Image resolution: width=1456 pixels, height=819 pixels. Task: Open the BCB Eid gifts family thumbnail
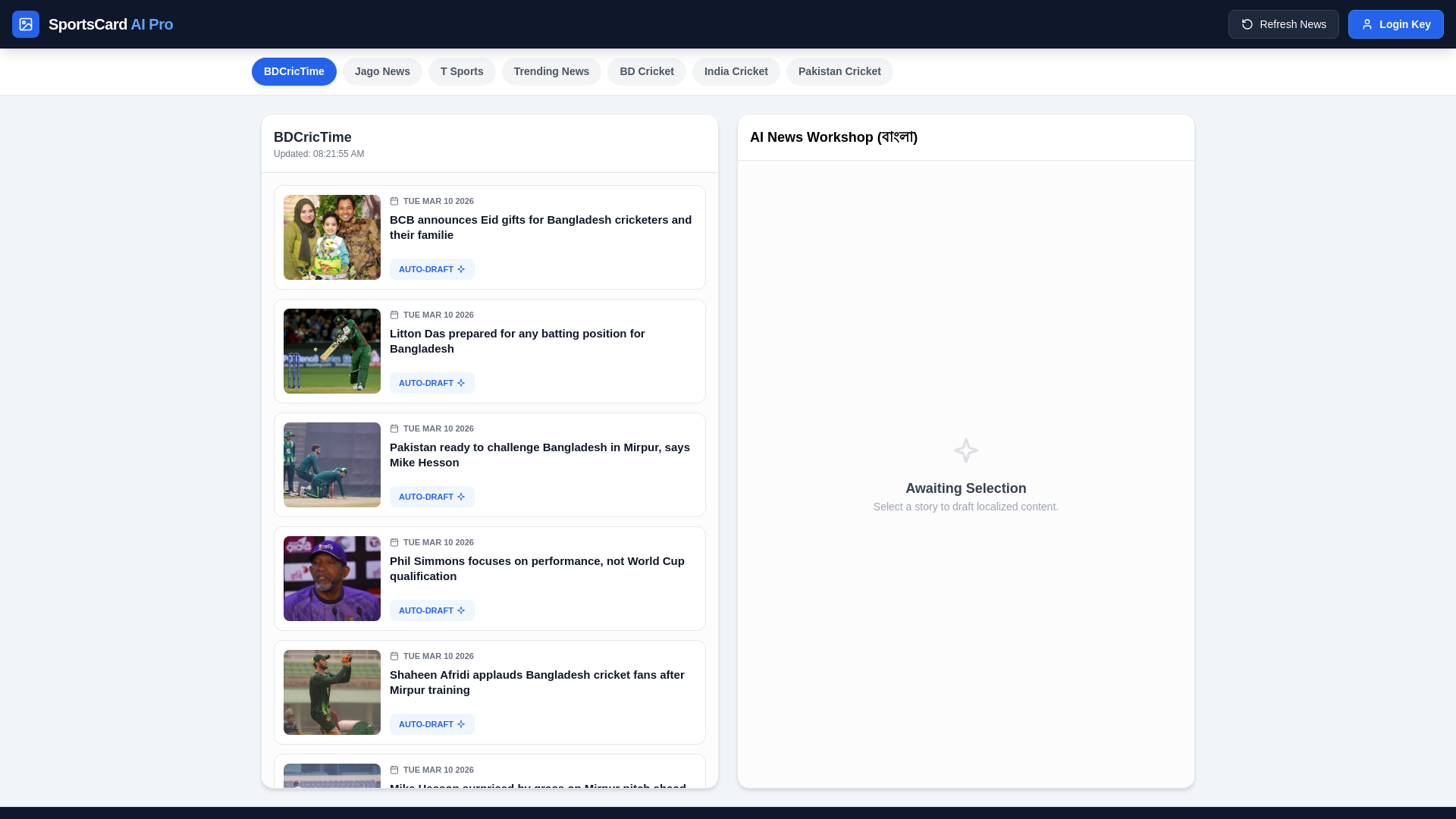click(332, 237)
